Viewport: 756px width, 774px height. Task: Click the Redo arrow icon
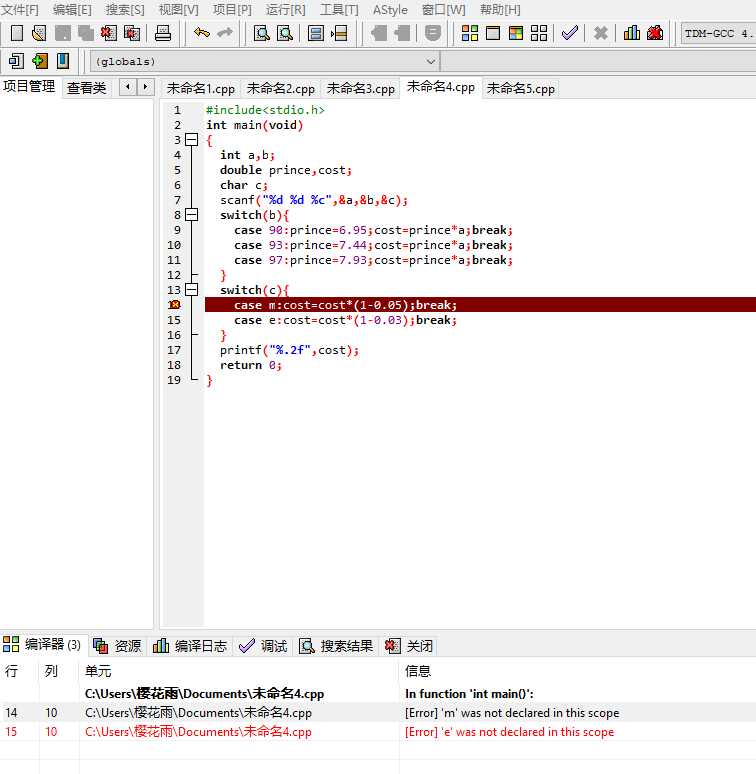225,33
